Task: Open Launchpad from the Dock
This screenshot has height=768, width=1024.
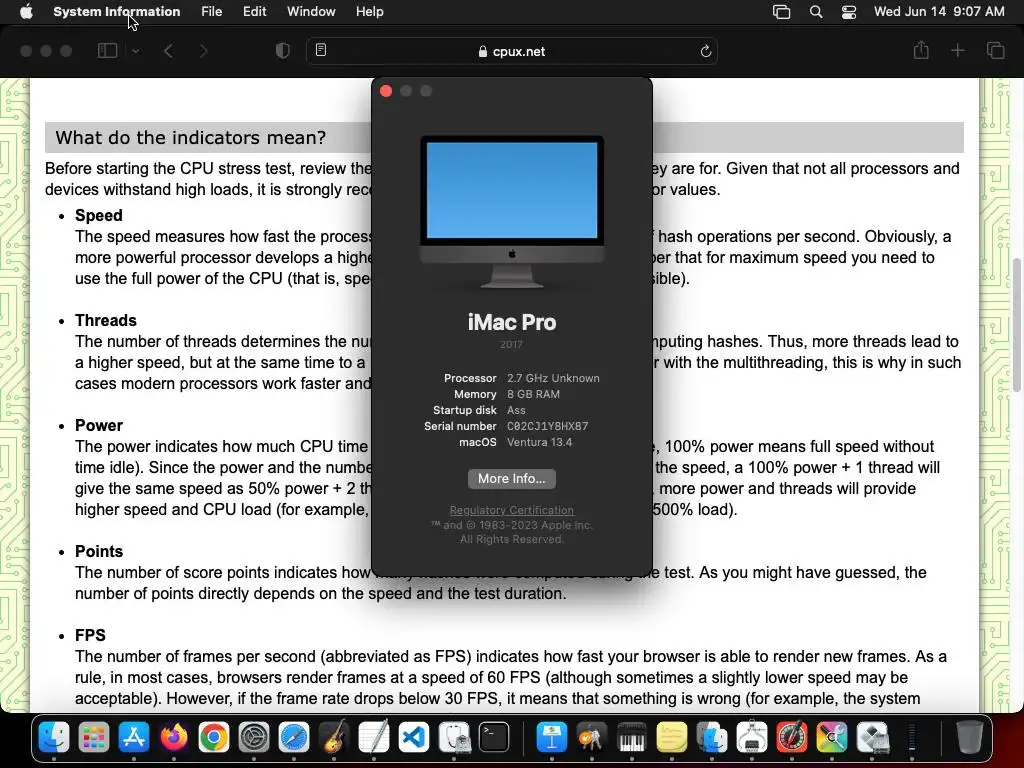Action: pyautogui.click(x=94, y=738)
